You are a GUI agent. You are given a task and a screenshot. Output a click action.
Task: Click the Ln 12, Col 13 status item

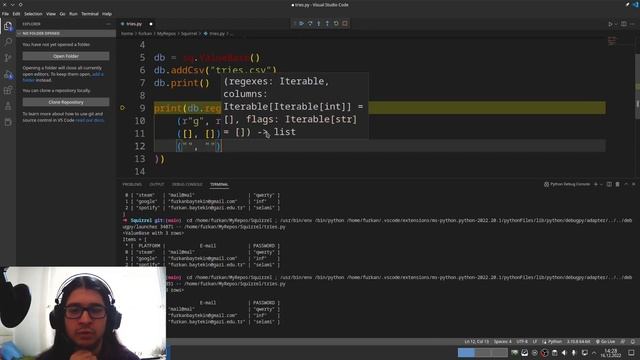click(476, 342)
